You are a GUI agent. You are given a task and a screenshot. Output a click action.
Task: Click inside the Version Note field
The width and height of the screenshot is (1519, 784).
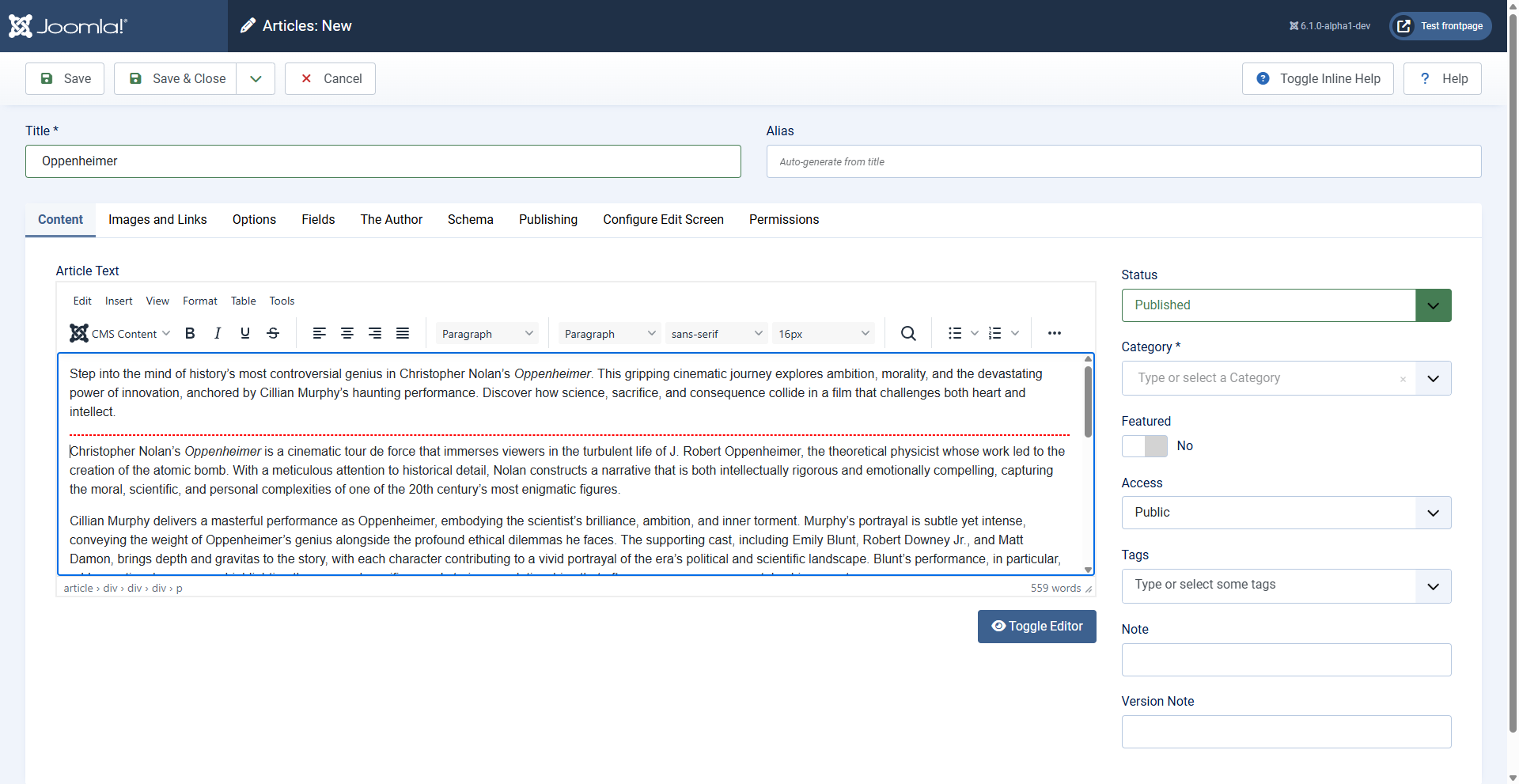click(x=1285, y=732)
